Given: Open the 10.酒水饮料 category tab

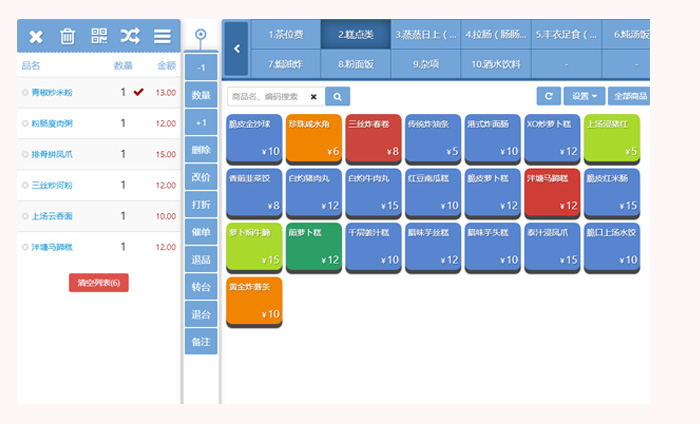Looking at the screenshot, I should 496,63.
